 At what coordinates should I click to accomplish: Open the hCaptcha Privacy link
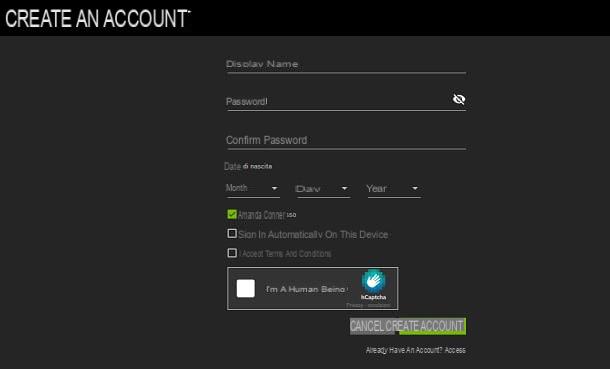(x=354, y=305)
